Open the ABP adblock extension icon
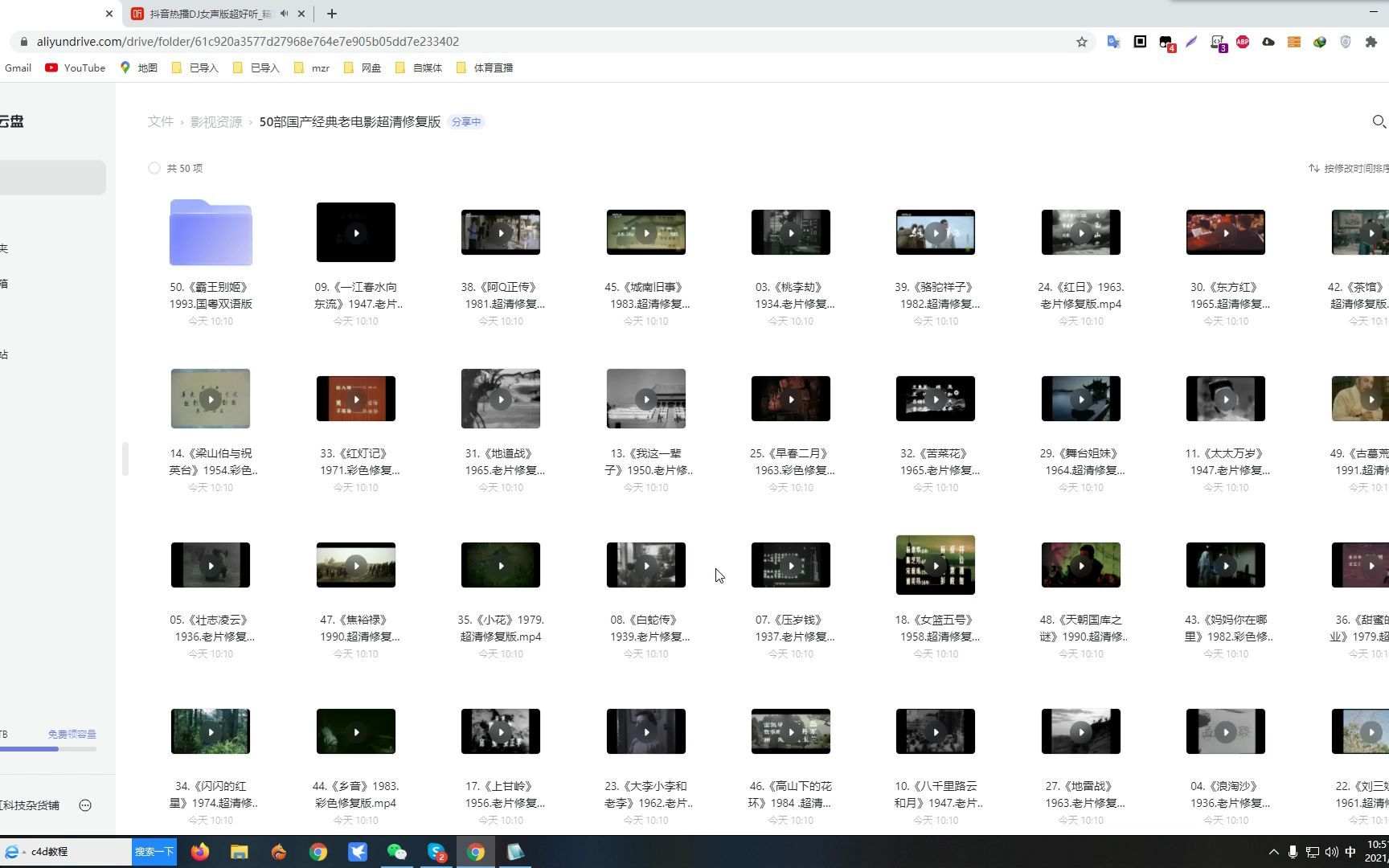1389x868 pixels. pos(1243,42)
